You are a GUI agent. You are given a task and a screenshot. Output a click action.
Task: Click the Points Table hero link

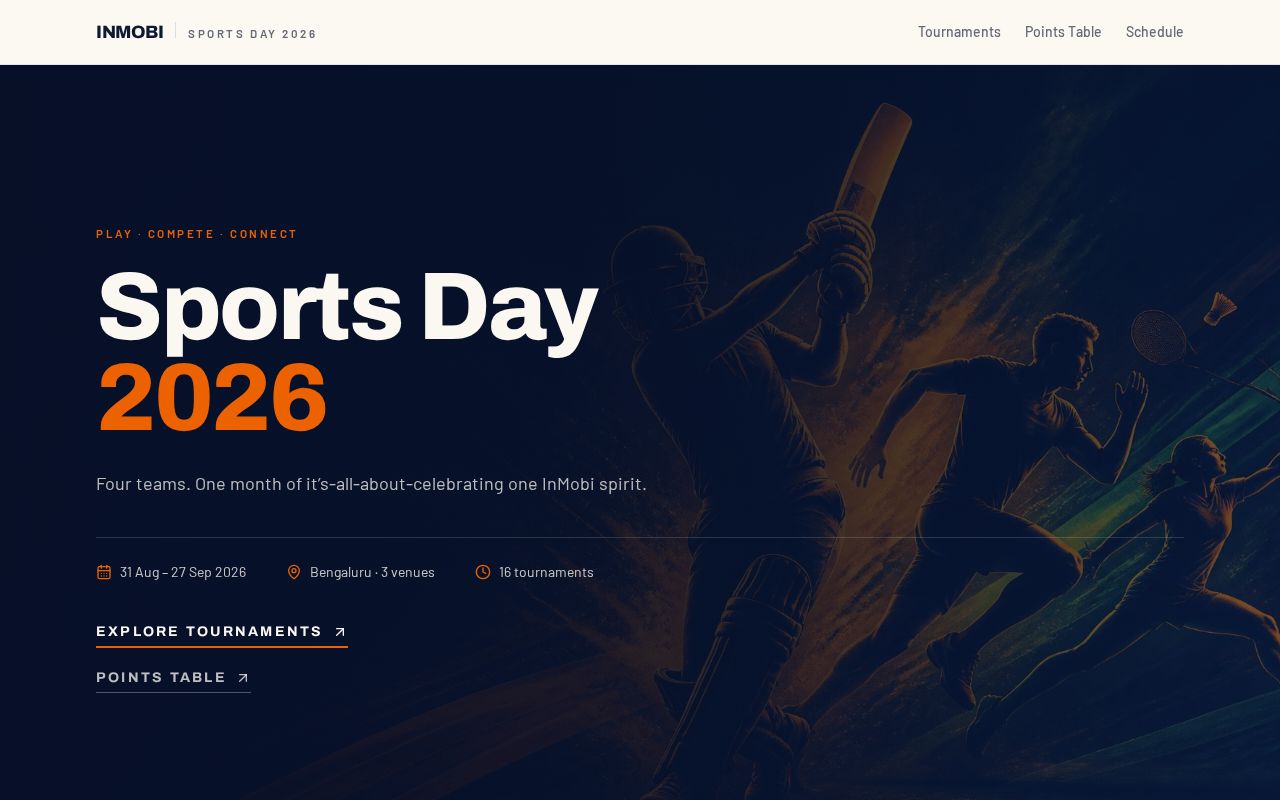[x=173, y=678]
